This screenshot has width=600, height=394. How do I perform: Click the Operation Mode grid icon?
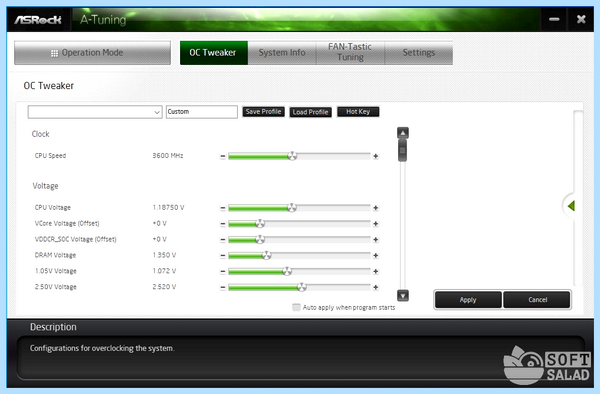click(55, 53)
